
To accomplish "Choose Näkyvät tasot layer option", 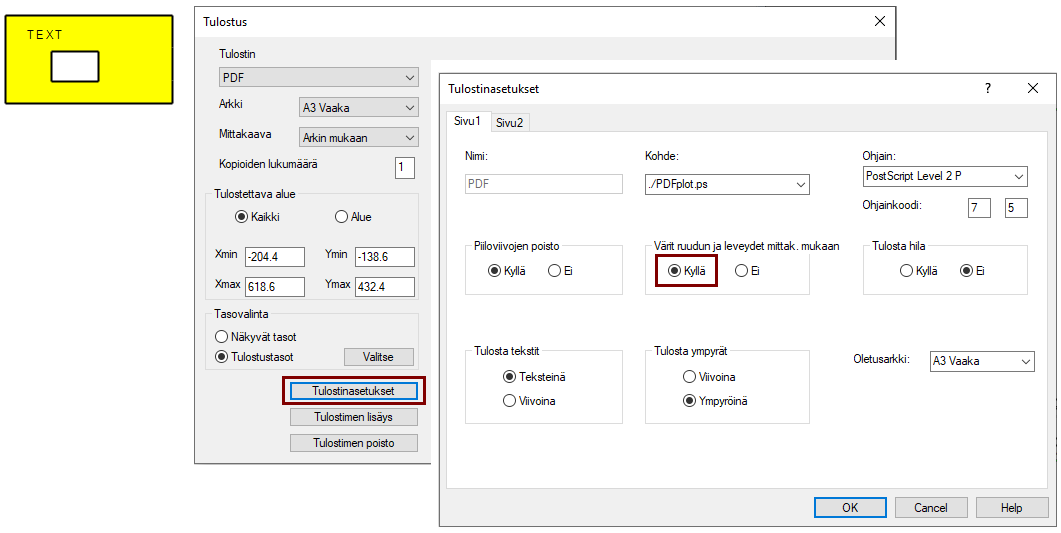I will point(222,337).
